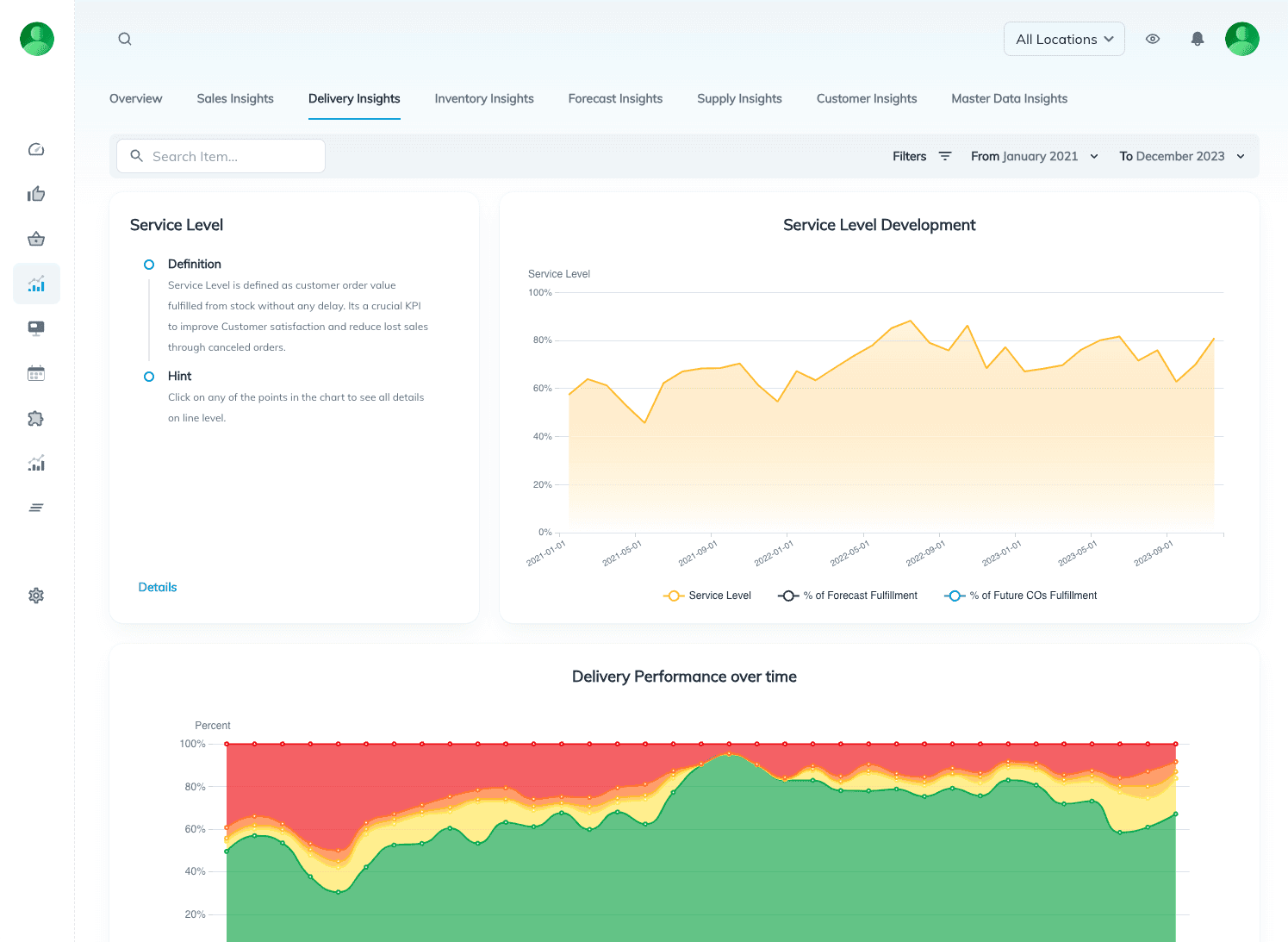This screenshot has height=942, width=1288.
Task: Click the speedometer dashboard icon in sidebar
Action: (36, 150)
